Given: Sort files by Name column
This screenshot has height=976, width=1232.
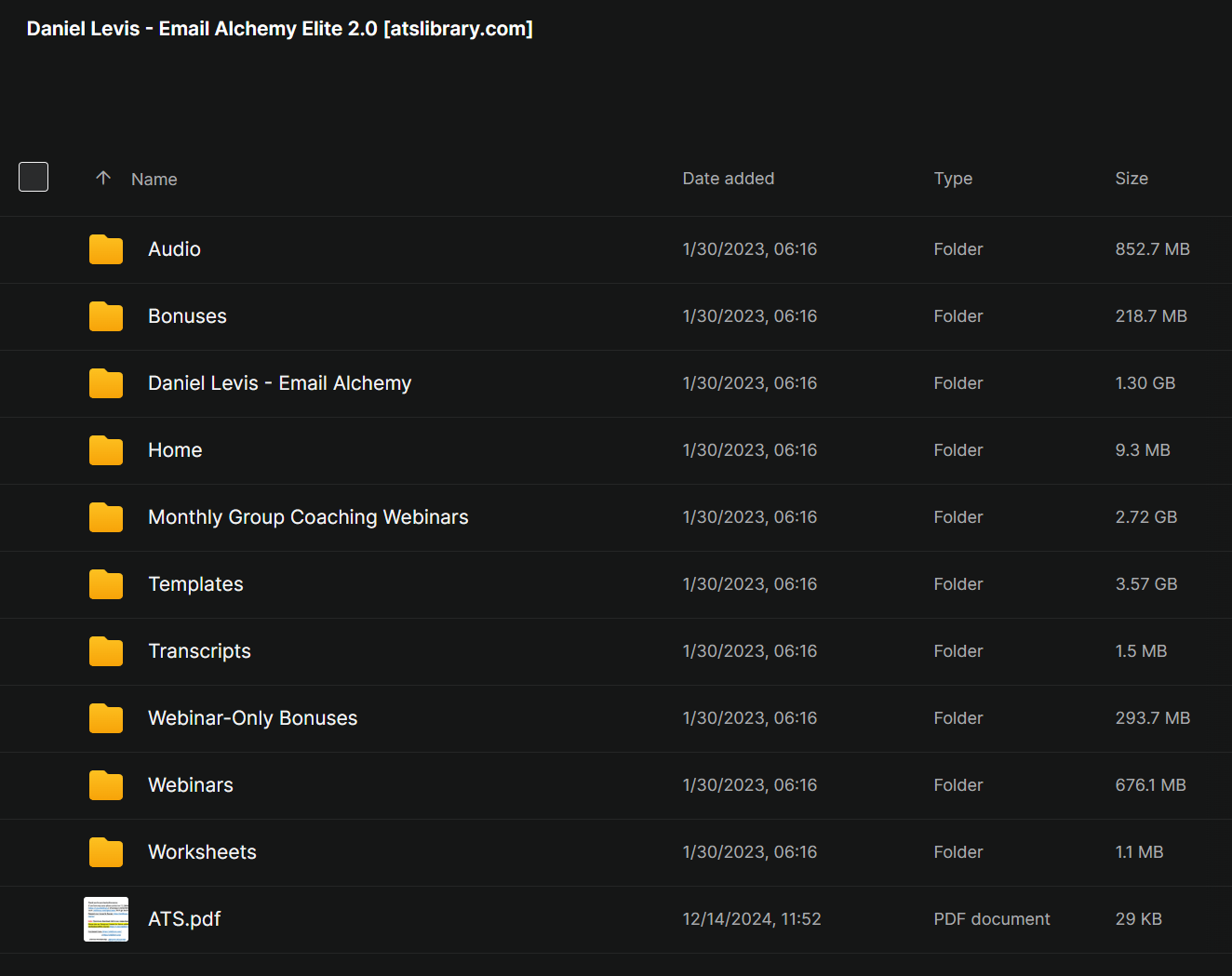Looking at the screenshot, I should click(154, 179).
